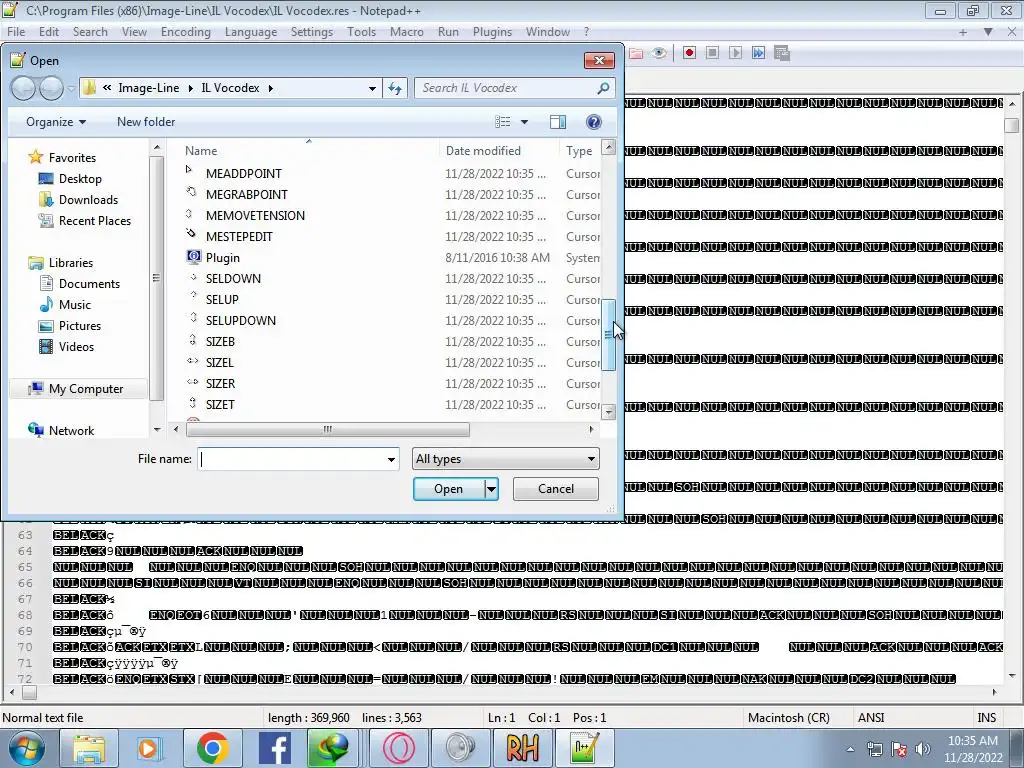Click the Start Recording macro icon
Image resolution: width=1024 pixels, height=768 pixels.
[x=689, y=53]
